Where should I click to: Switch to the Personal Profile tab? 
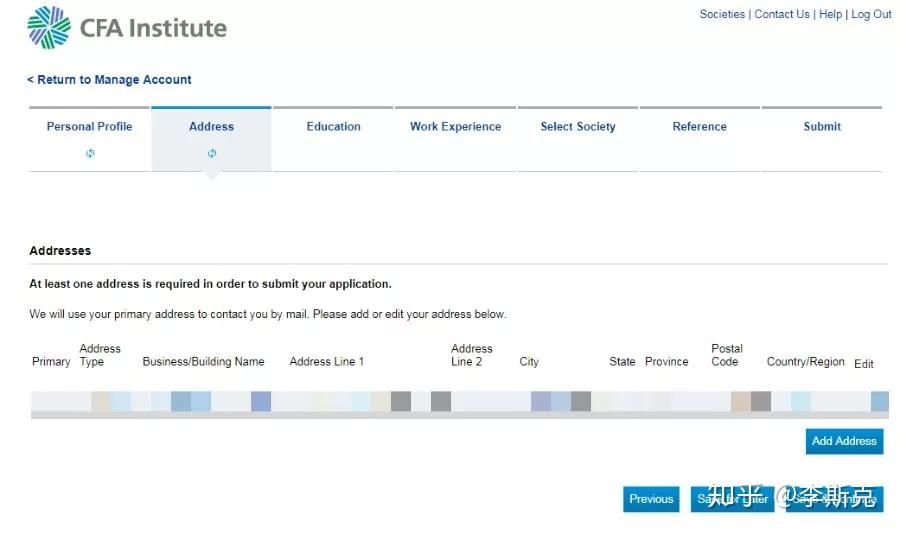click(90, 127)
